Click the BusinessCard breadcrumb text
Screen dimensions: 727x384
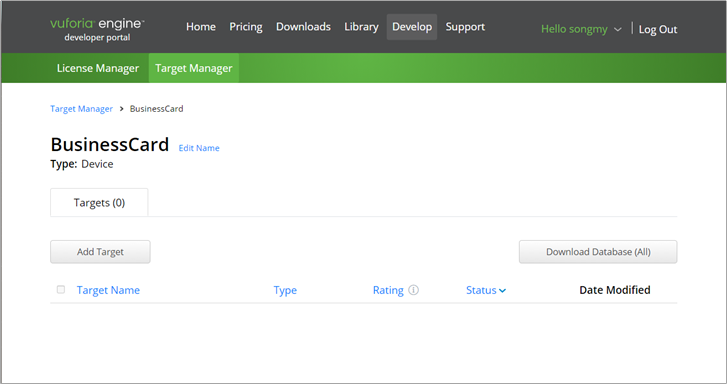(x=157, y=109)
